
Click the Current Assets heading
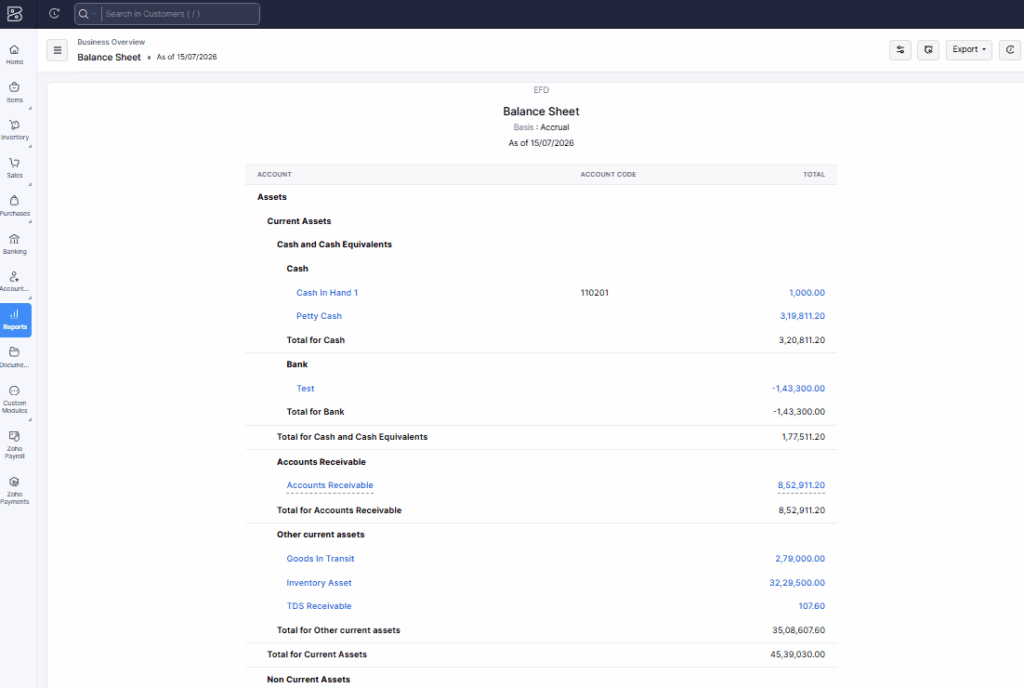click(299, 221)
